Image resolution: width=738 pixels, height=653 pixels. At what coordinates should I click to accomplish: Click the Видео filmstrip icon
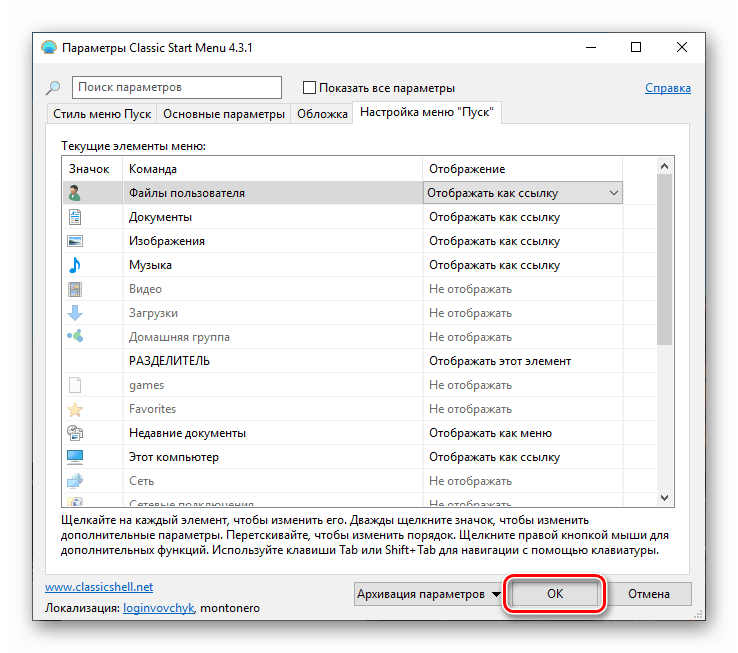pos(75,289)
